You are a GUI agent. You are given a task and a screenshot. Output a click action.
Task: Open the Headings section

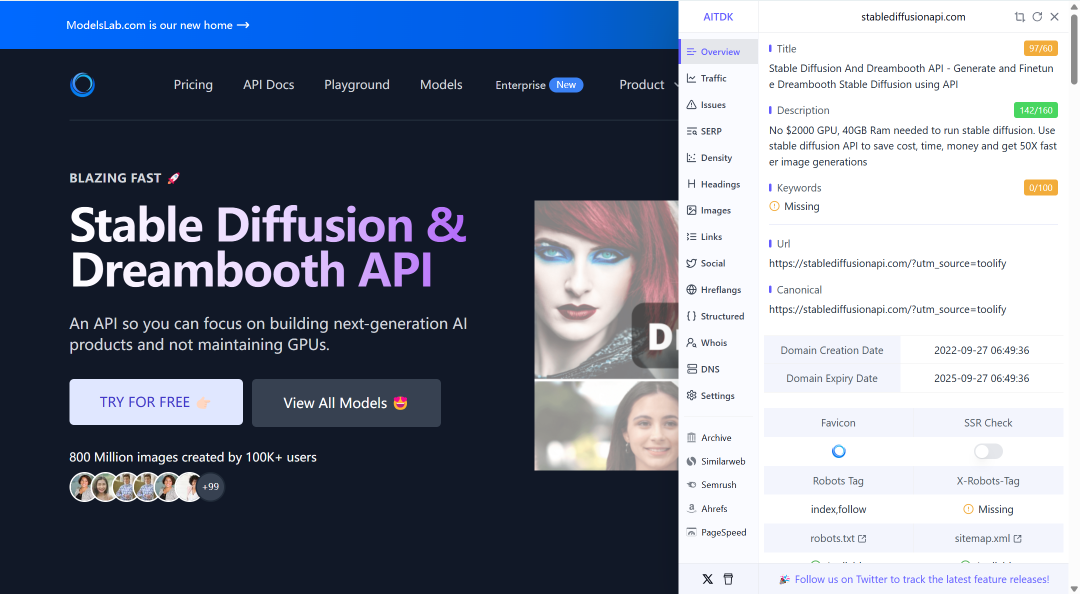coord(718,184)
